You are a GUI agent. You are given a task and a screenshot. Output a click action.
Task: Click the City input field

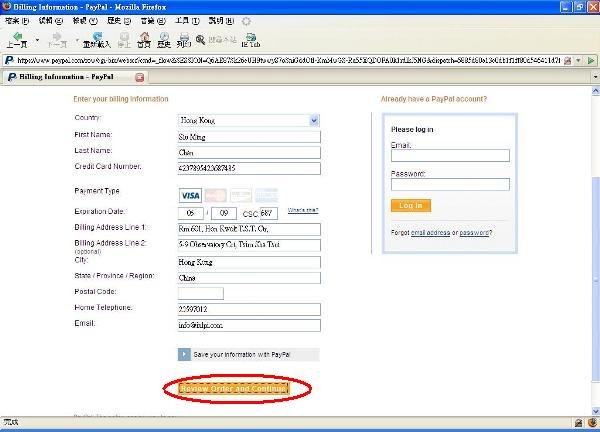point(249,262)
